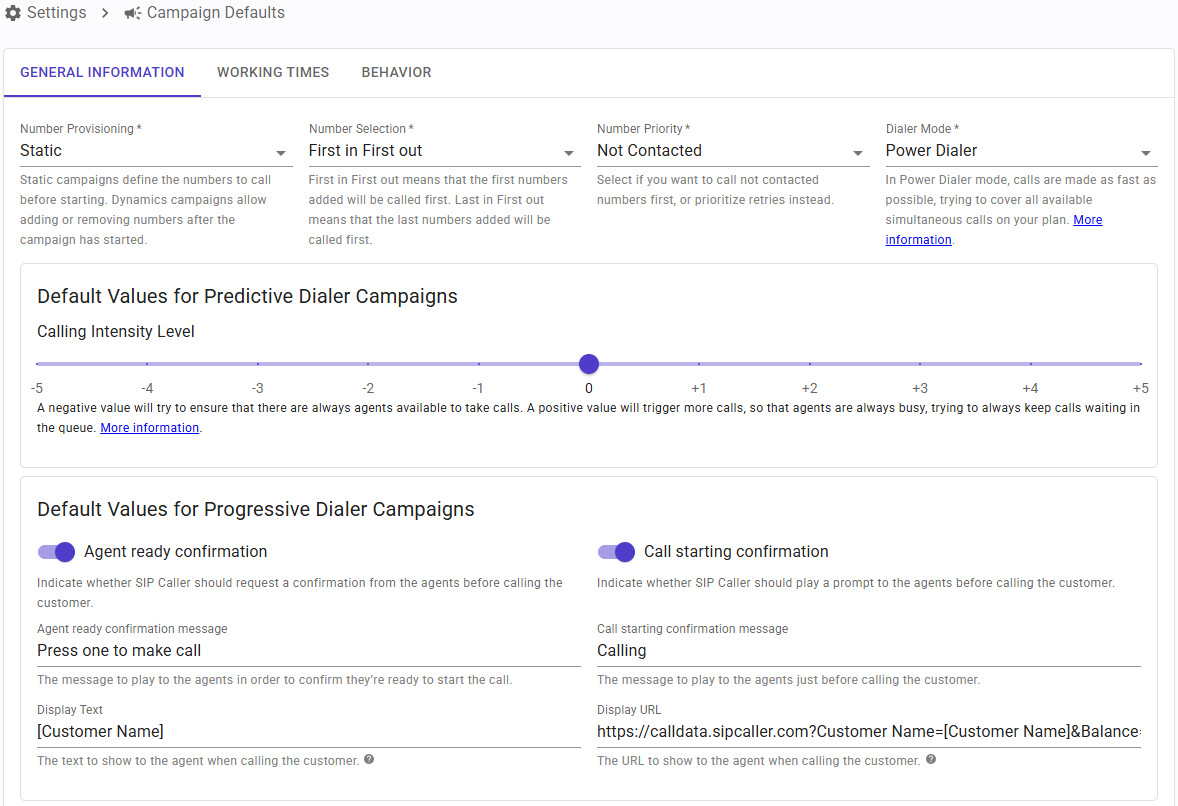
Task: Click into the Display URL field
Action: point(868,732)
